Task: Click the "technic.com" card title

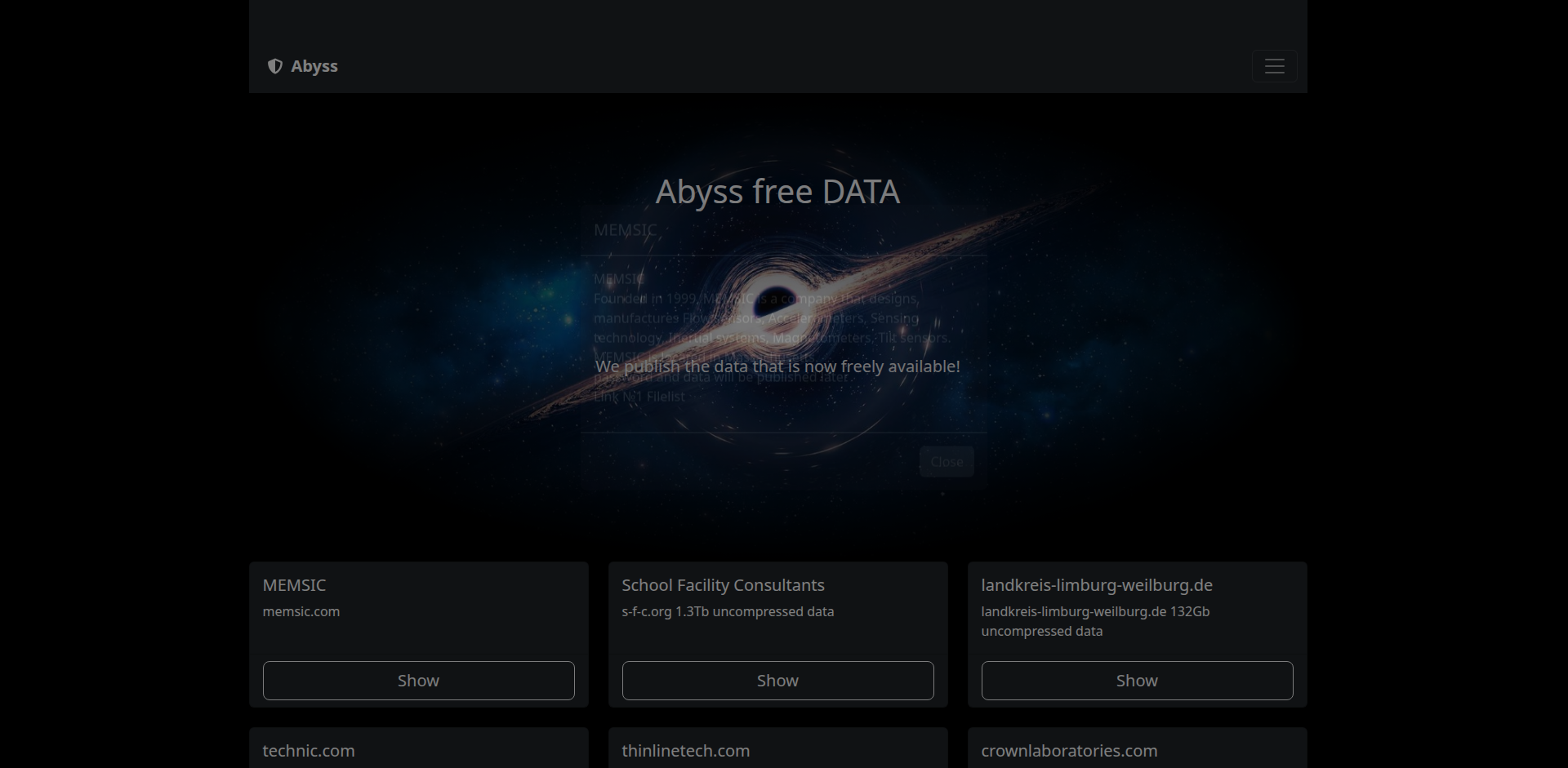Action: pyautogui.click(x=309, y=751)
